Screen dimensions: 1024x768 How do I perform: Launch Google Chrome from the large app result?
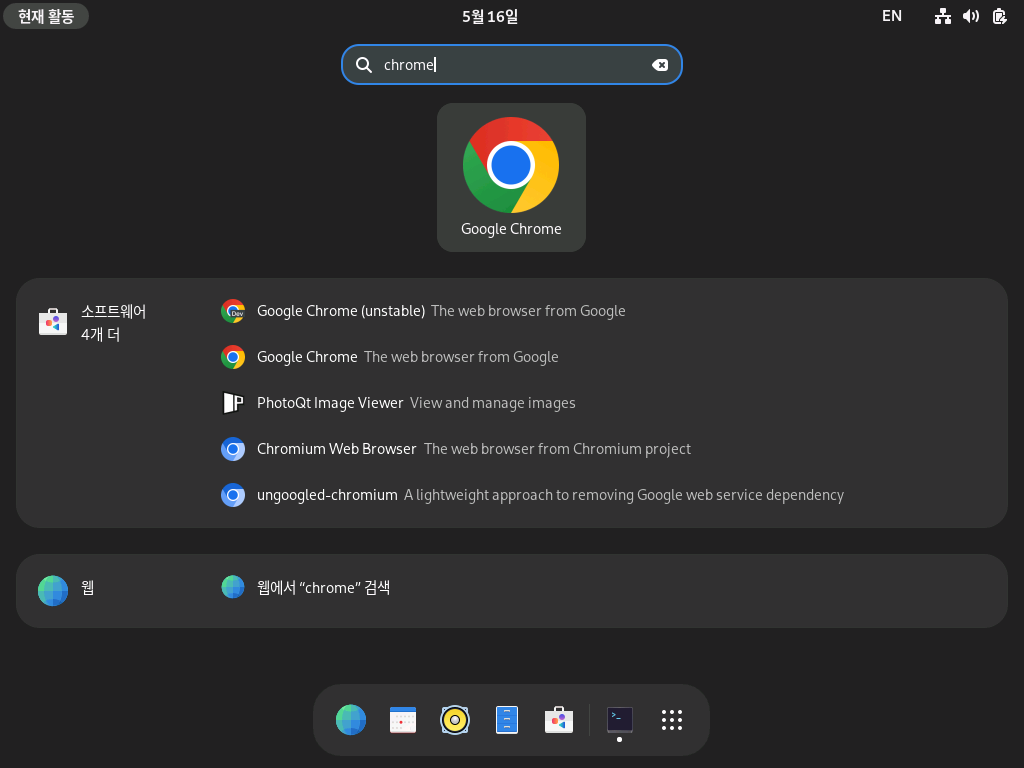tap(511, 177)
